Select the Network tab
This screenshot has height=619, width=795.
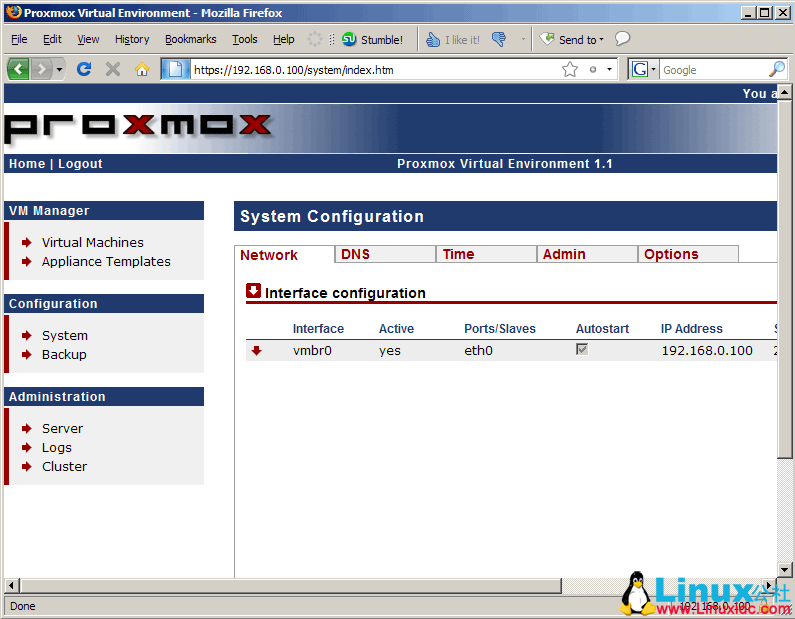pyautogui.click(x=284, y=254)
